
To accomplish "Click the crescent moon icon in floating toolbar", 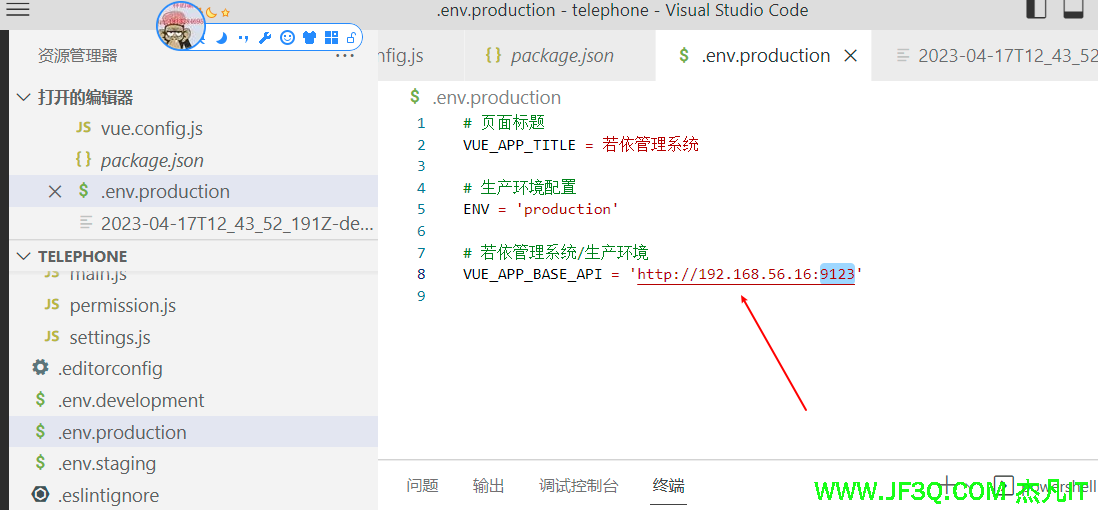I will pos(222,38).
